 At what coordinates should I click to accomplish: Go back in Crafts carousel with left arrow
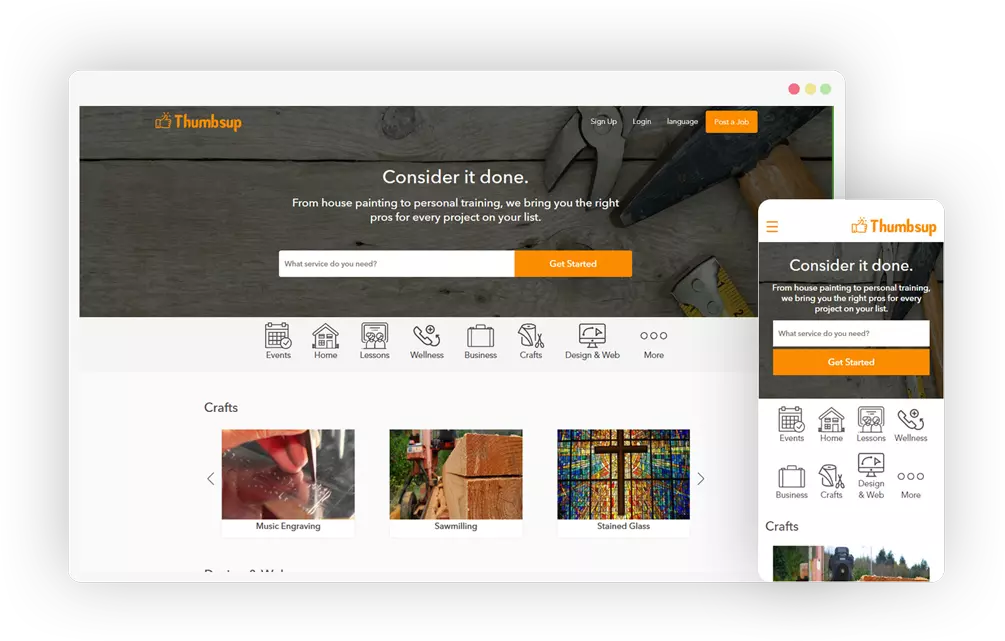pyautogui.click(x=210, y=479)
